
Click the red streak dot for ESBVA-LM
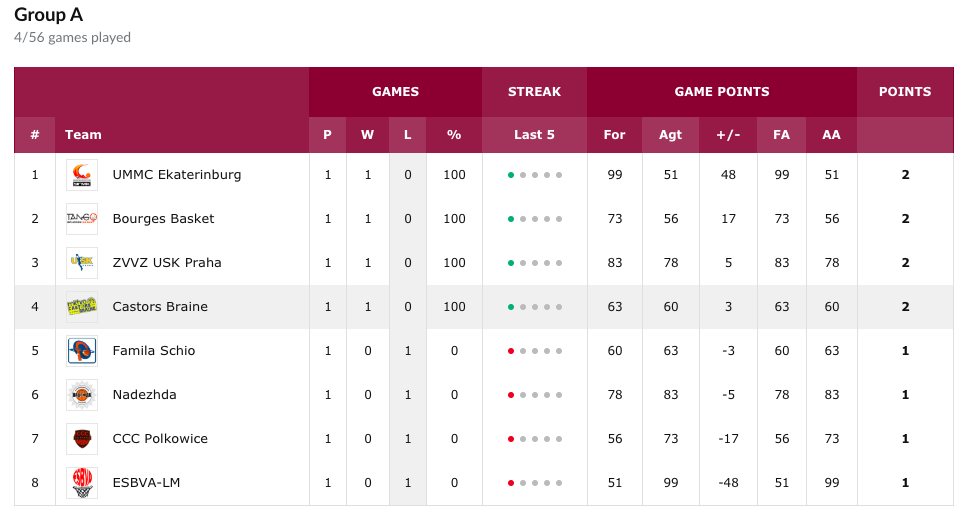point(511,483)
